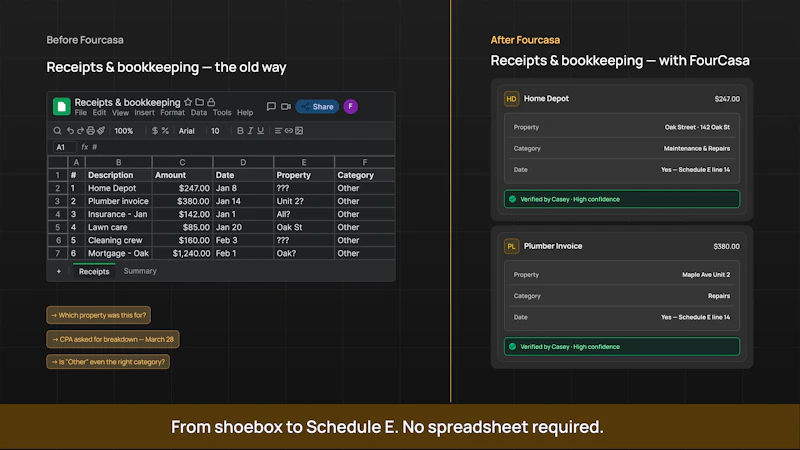Click the 'Jan 20' date cell

[243, 227]
